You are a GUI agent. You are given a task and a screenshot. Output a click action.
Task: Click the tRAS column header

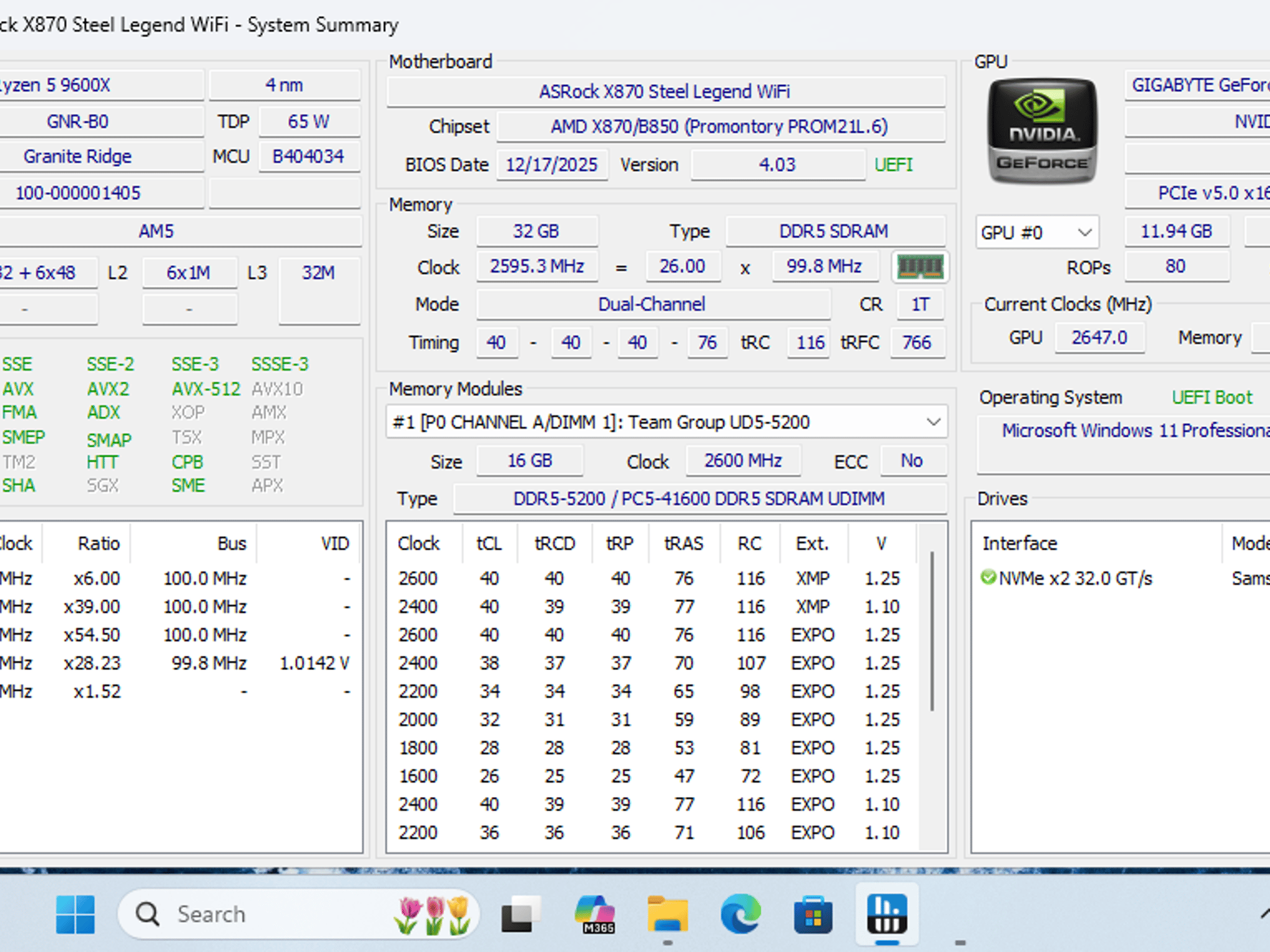683,544
